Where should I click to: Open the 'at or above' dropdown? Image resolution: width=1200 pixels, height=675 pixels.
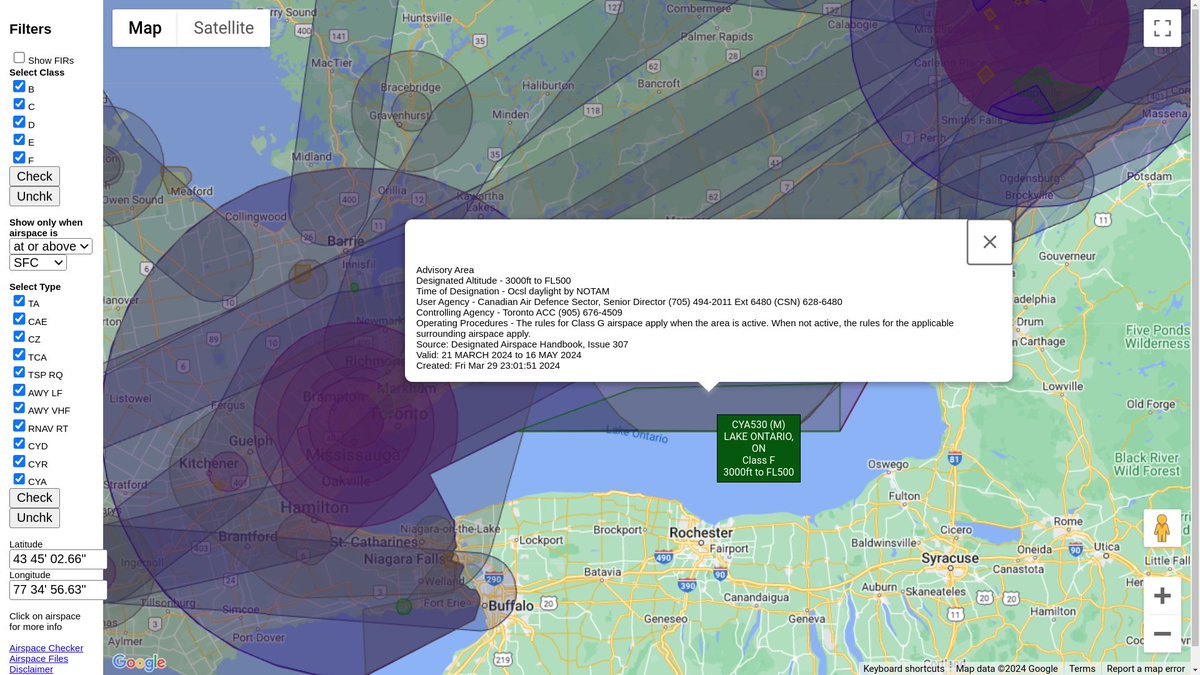click(x=51, y=246)
